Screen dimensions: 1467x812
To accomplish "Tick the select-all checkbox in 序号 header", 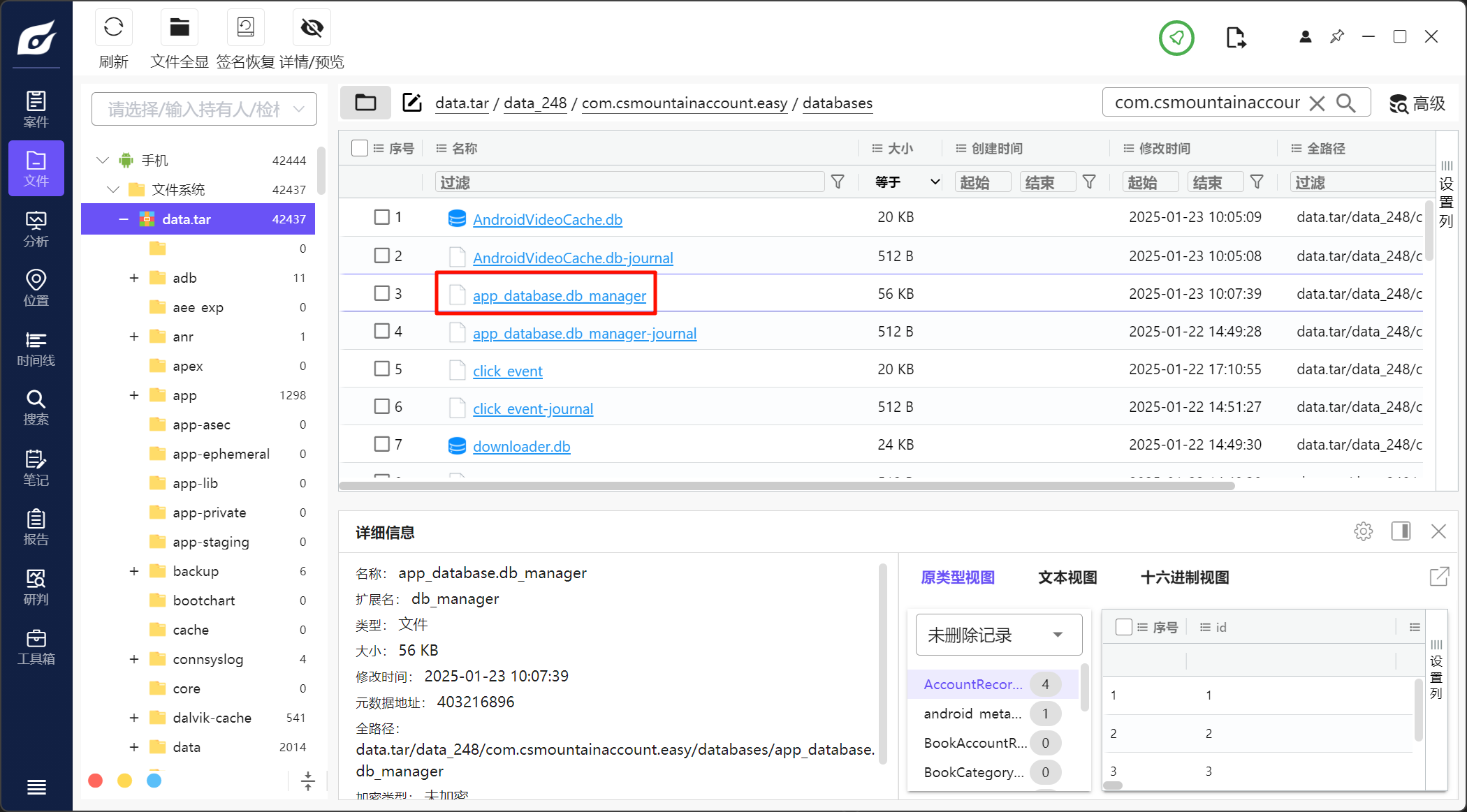I will click(360, 148).
